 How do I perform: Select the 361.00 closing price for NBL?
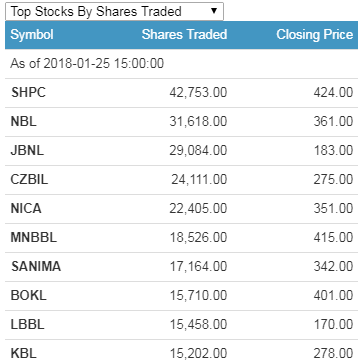point(333,121)
